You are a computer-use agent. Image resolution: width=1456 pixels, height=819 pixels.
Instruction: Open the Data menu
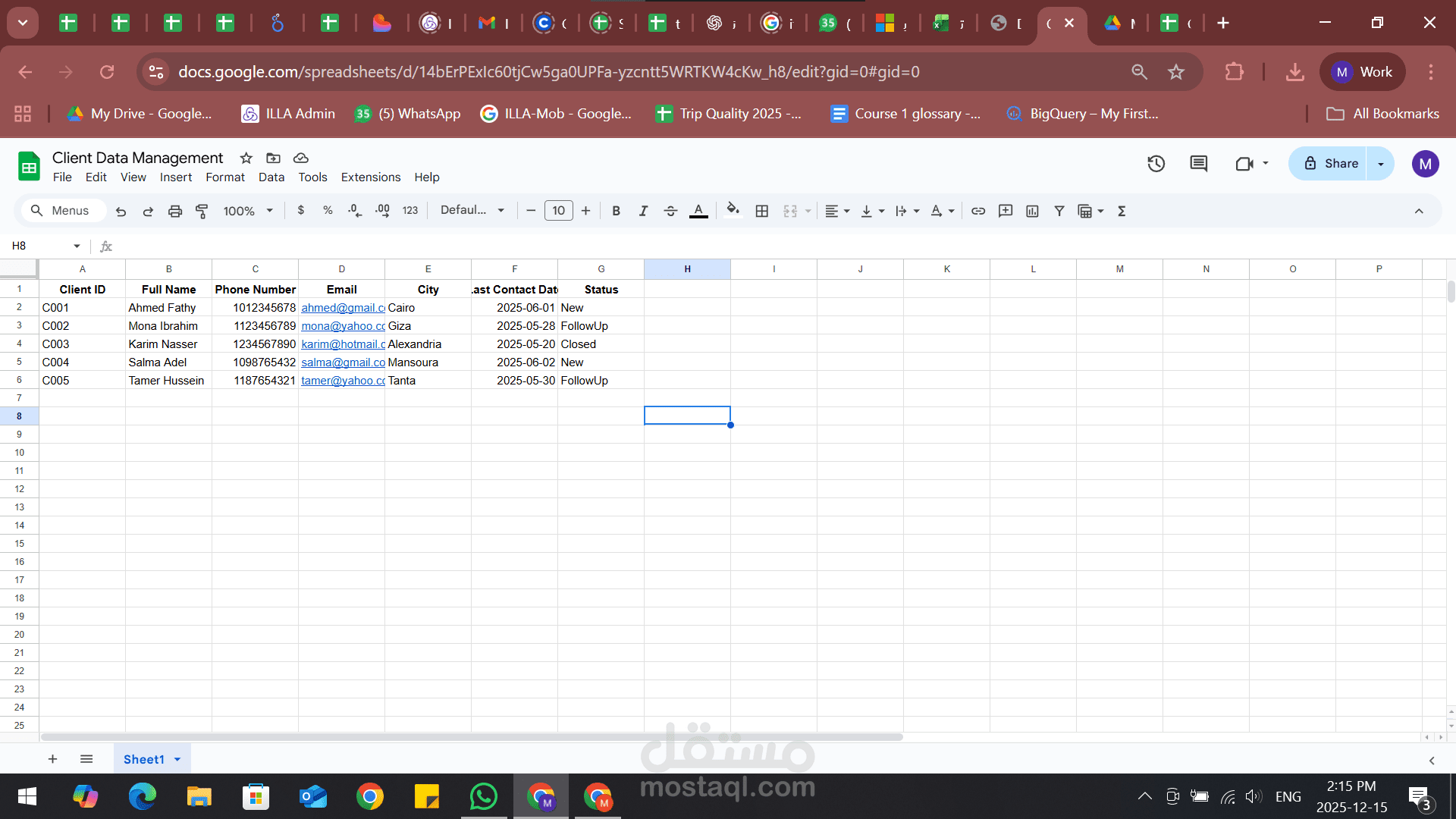pyautogui.click(x=271, y=177)
